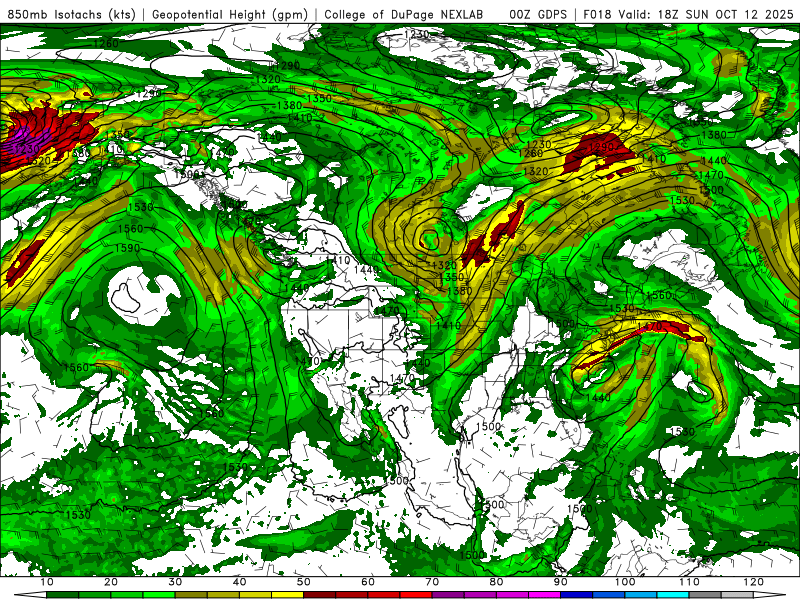800x600 pixels.
Task: Select the dark gray 110-115 kt legend swatch
Action: 705,595
